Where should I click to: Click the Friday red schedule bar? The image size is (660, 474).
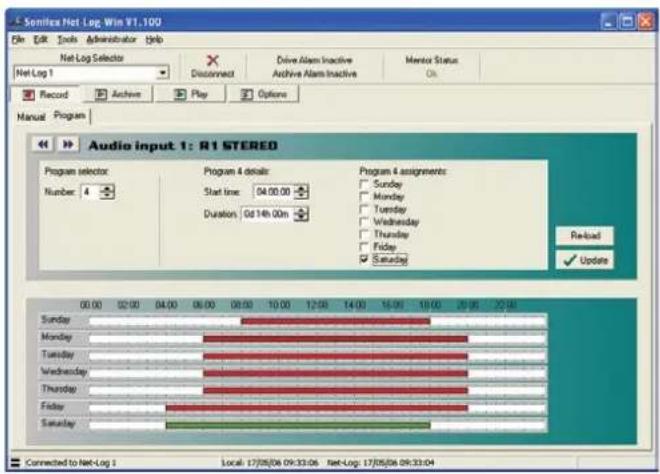(317, 408)
